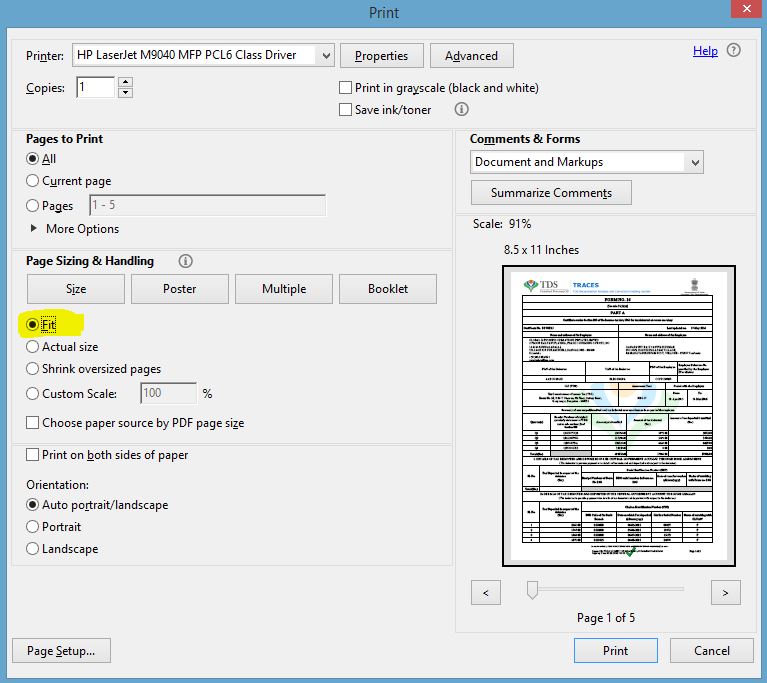This screenshot has height=683, width=767.
Task: Select Auto portrait/landscape orientation
Action: pos(32,504)
